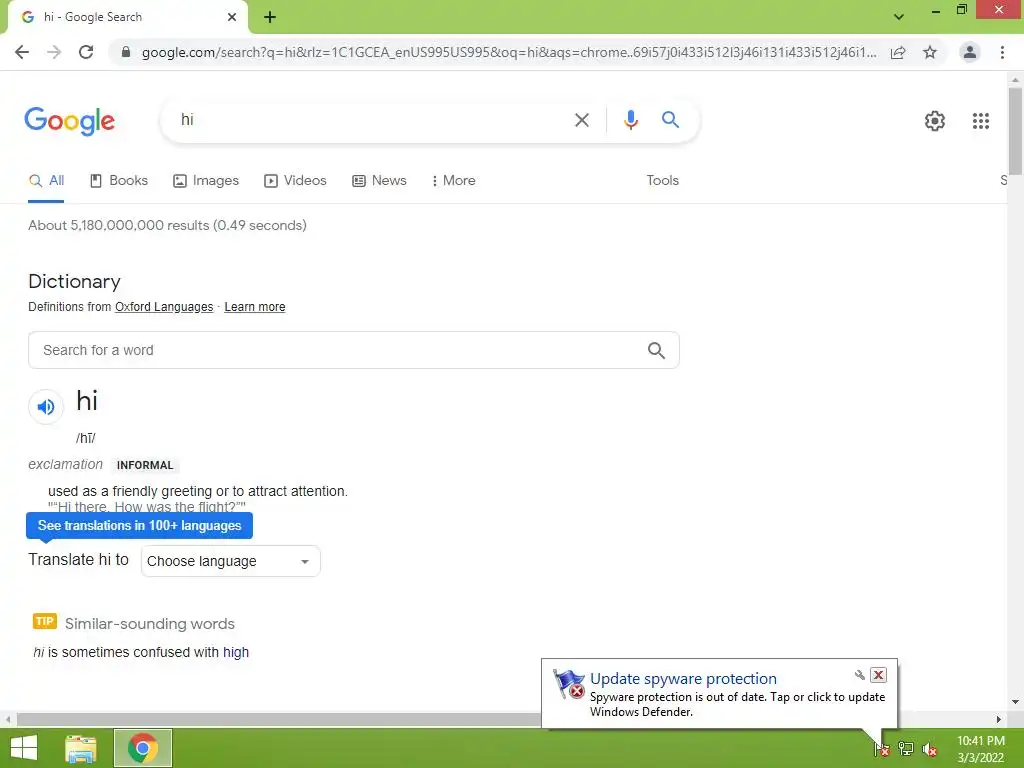Click the Chrome taskbar icon

point(143,748)
